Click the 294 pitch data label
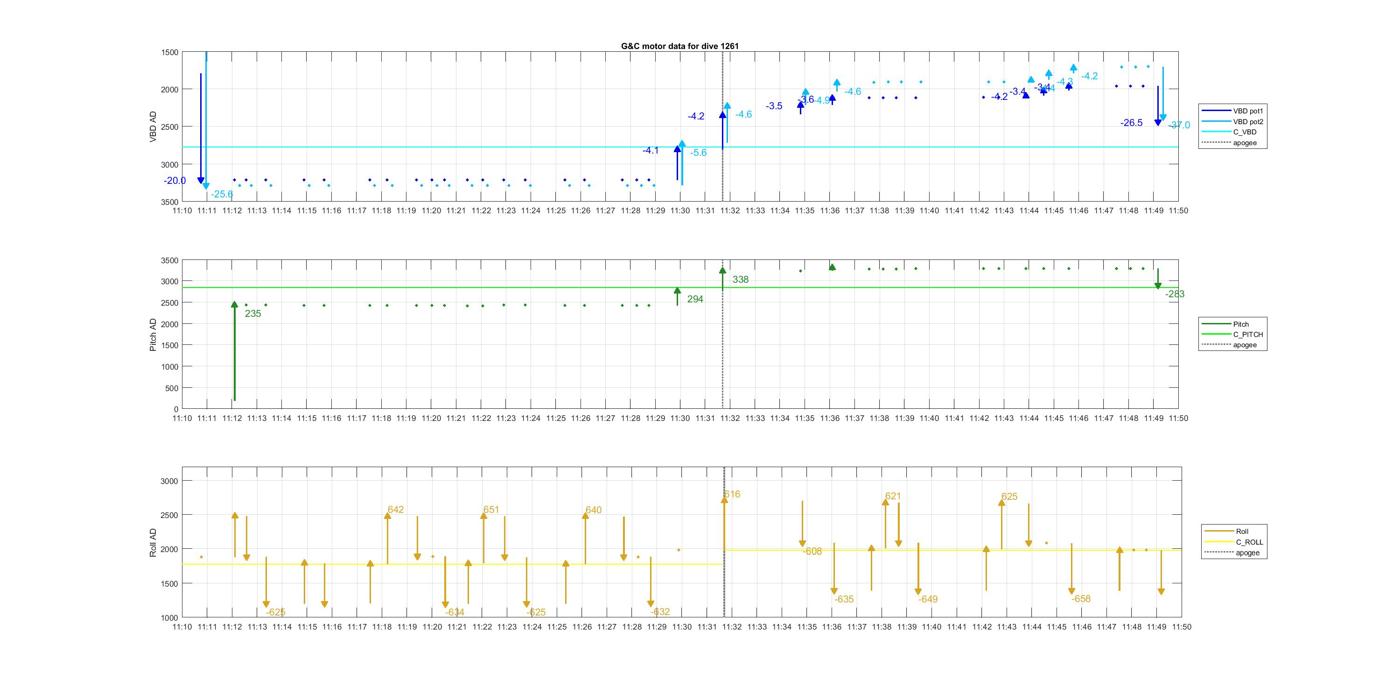The height and width of the screenshot is (693, 1400). 695,299
